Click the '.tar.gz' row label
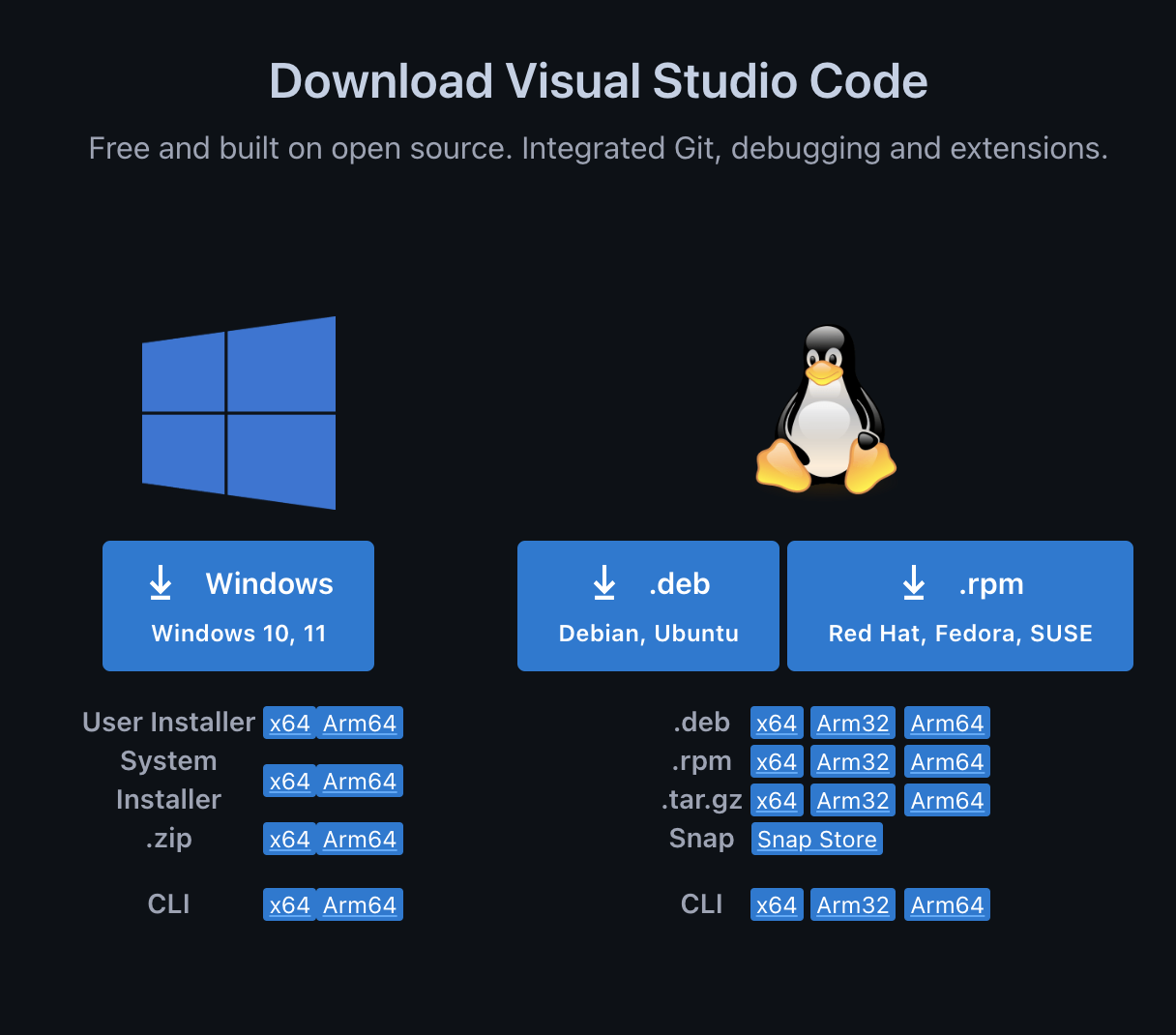The image size is (1176, 1035). (x=702, y=801)
